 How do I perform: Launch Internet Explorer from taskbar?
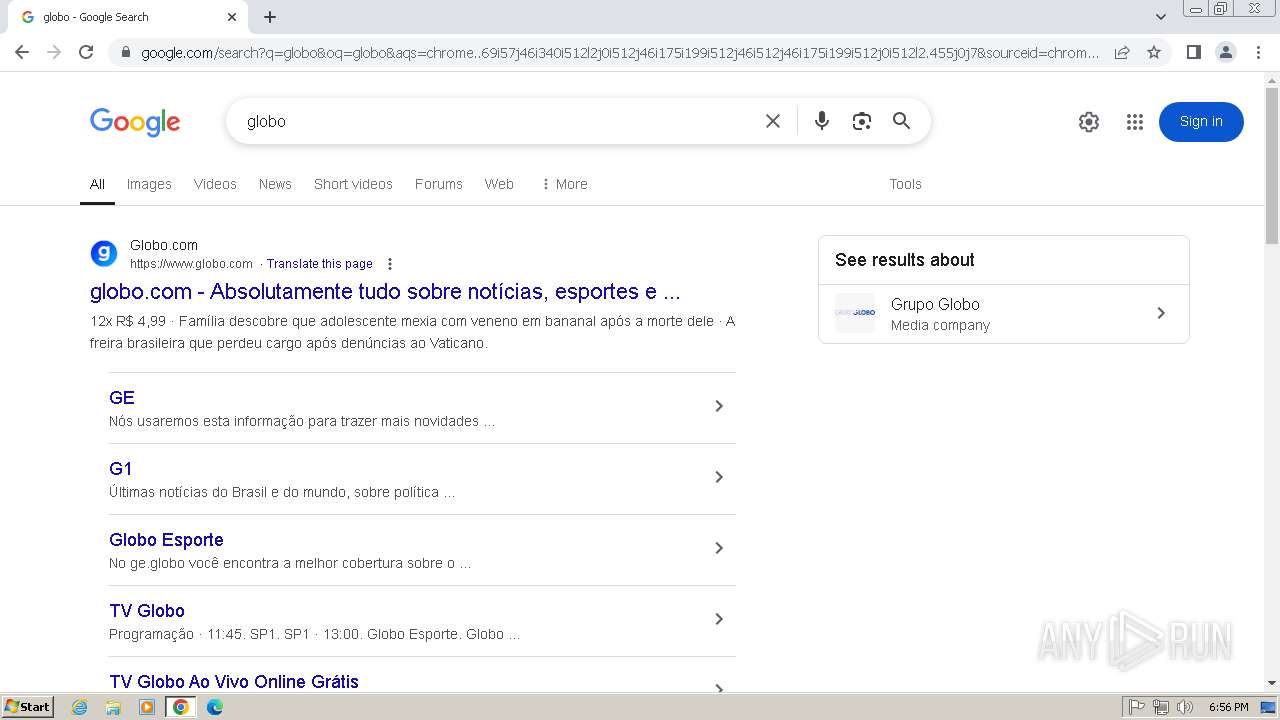tap(80, 707)
